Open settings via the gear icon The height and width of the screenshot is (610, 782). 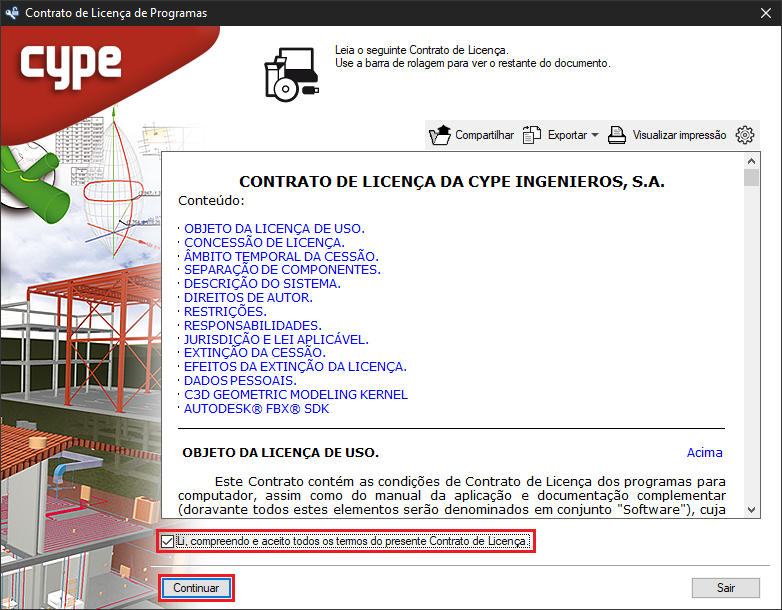tap(745, 135)
